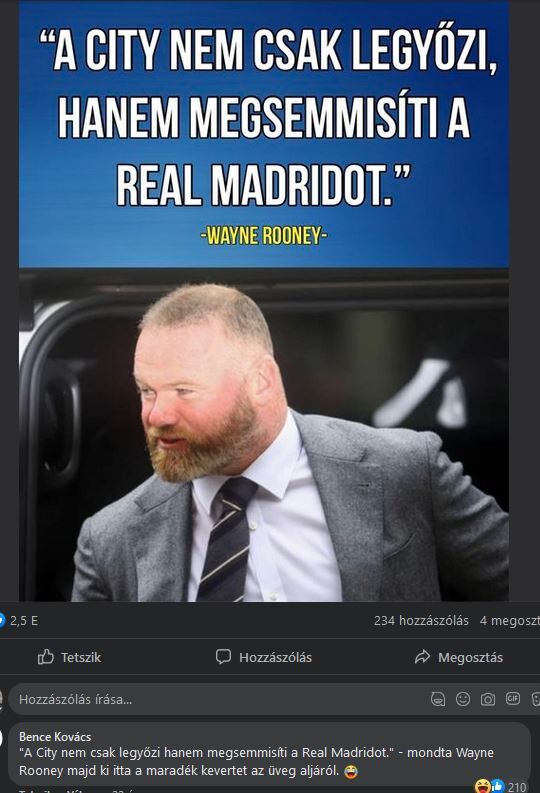Screen dimensions: 540x793
Task: Click the 210 reaction count on comment
Action: (x=517, y=786)
